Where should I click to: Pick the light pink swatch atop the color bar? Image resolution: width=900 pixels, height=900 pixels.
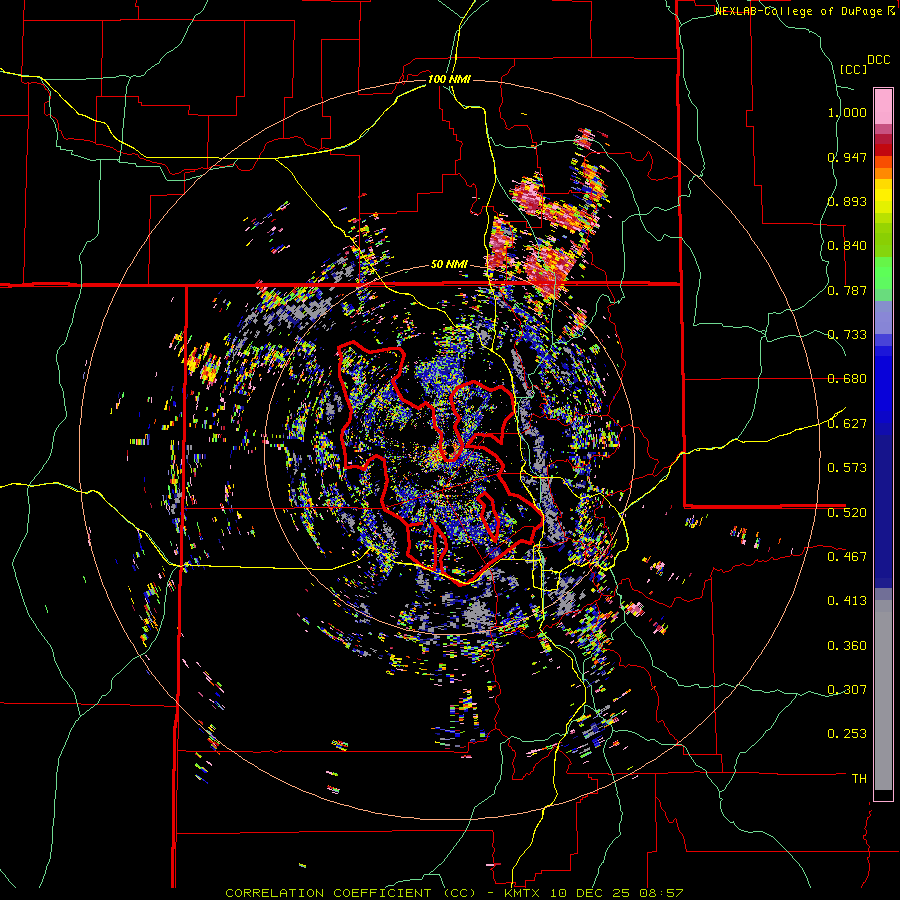tap(883, 106)
